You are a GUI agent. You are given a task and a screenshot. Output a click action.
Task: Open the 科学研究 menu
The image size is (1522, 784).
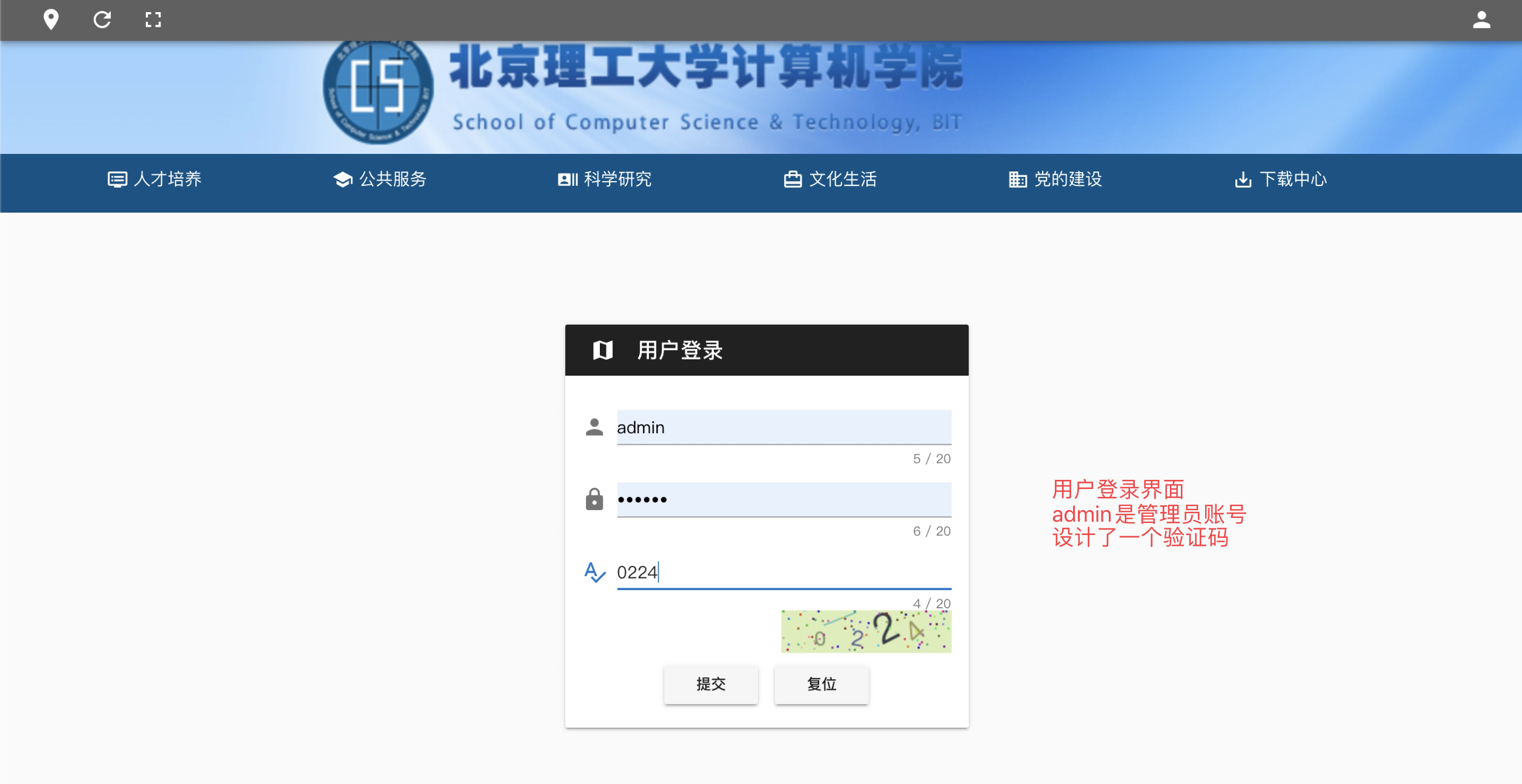[x=605, y=179]
